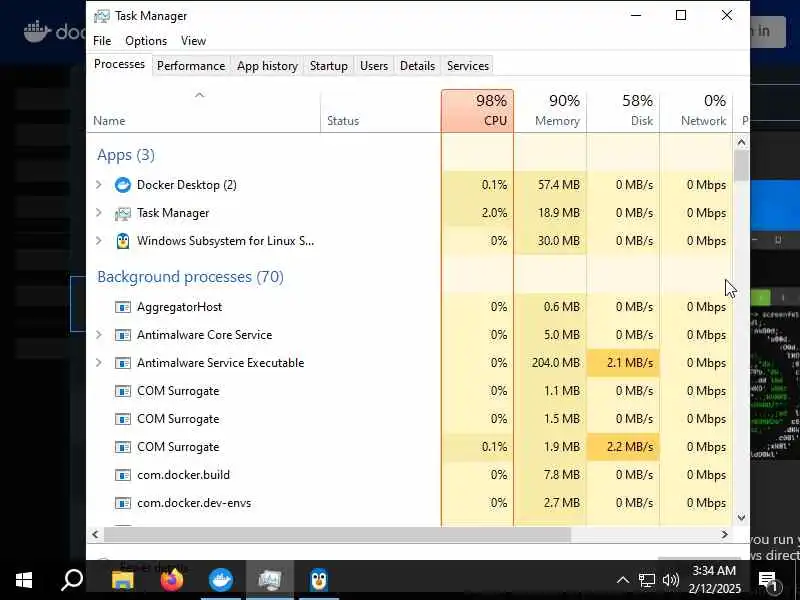Open the File menu
This screenshot has height=600, width=800.
click(x=102, y=41)
